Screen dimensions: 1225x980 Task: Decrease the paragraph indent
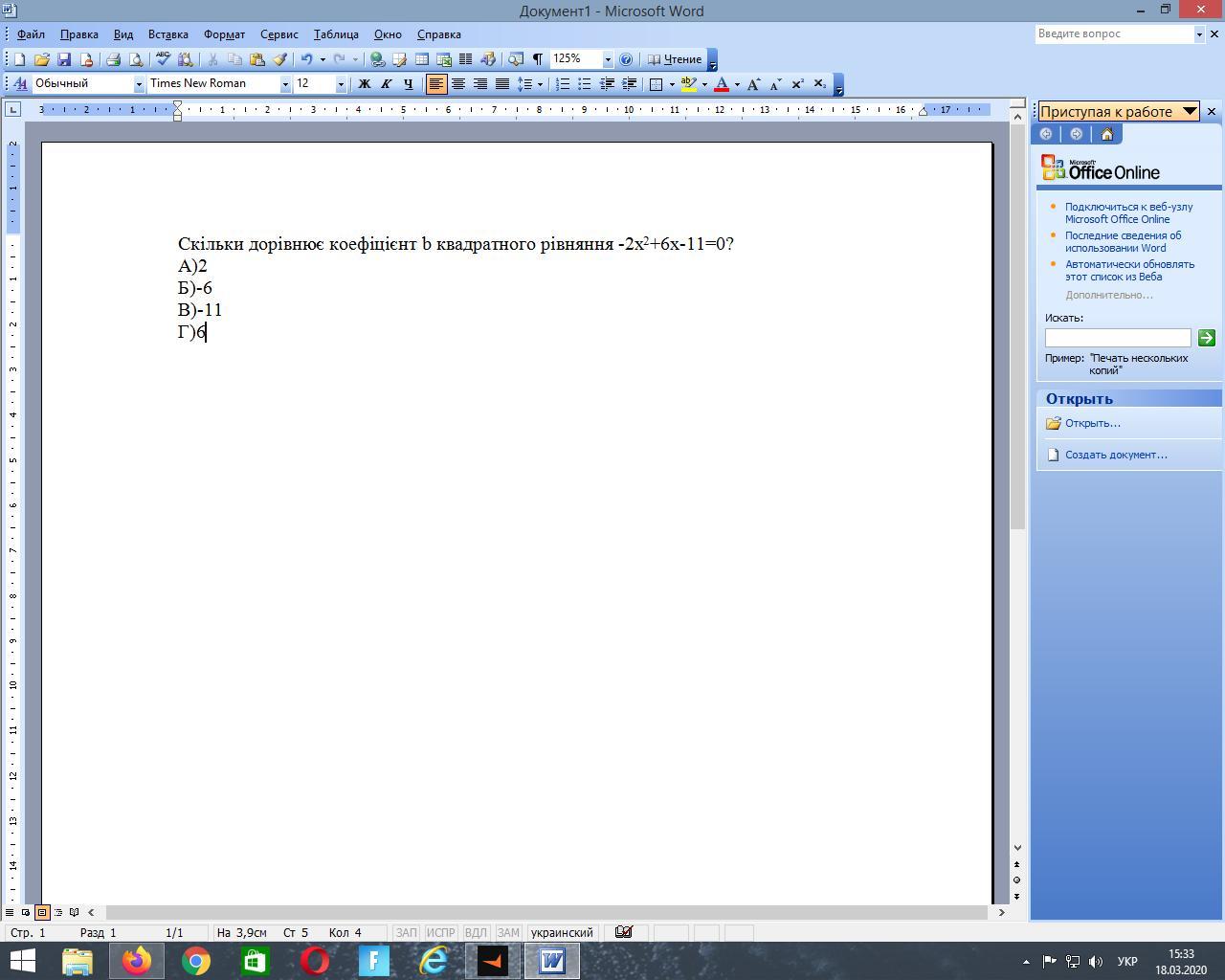607,84
